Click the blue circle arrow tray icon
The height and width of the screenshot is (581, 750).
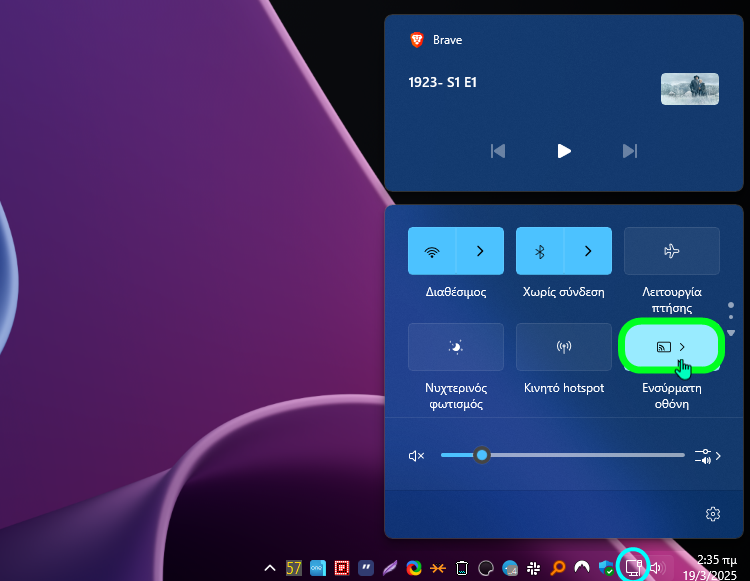coord(510,568)
